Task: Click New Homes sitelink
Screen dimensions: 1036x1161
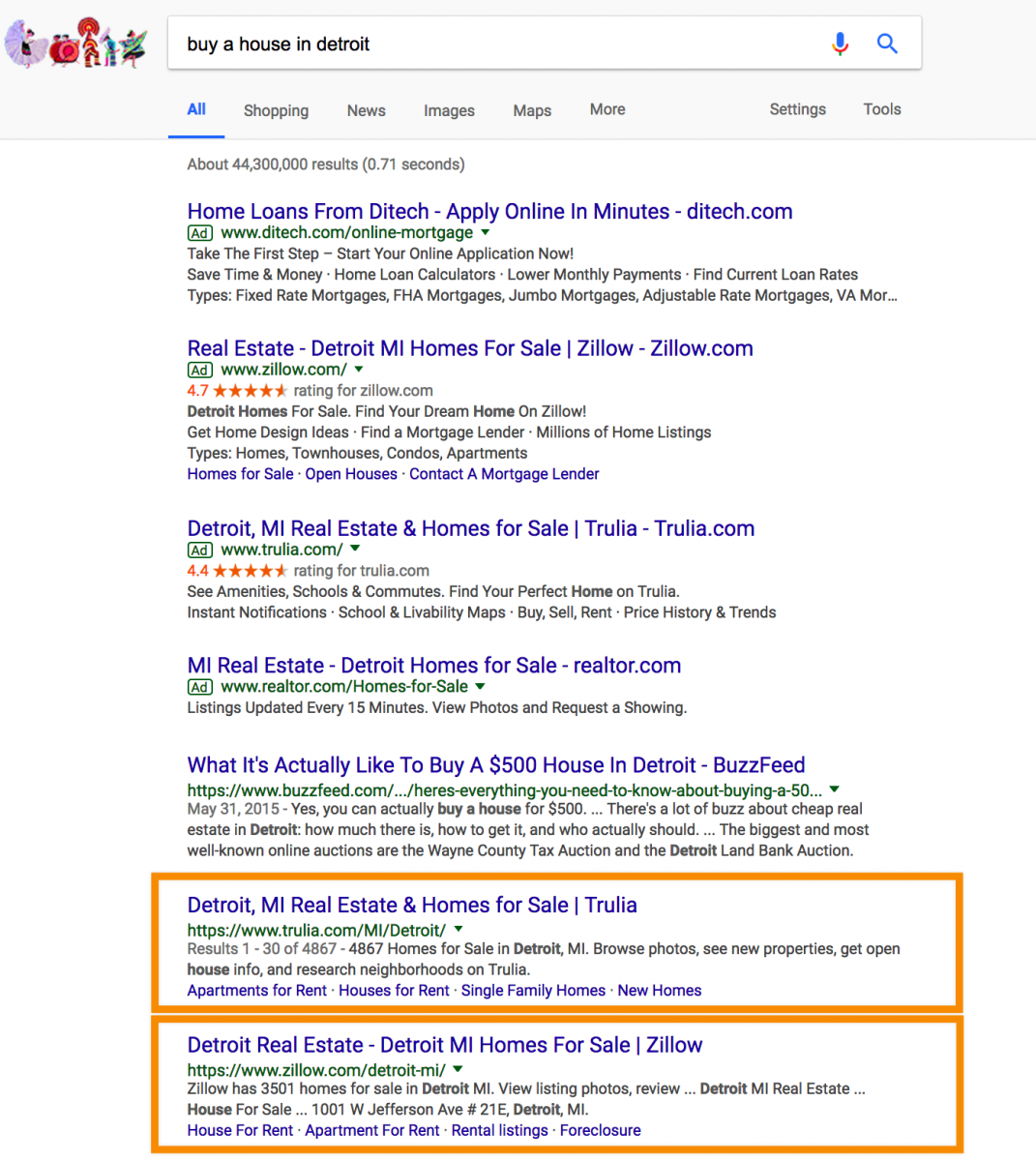Action: click(x=660, y=991)
